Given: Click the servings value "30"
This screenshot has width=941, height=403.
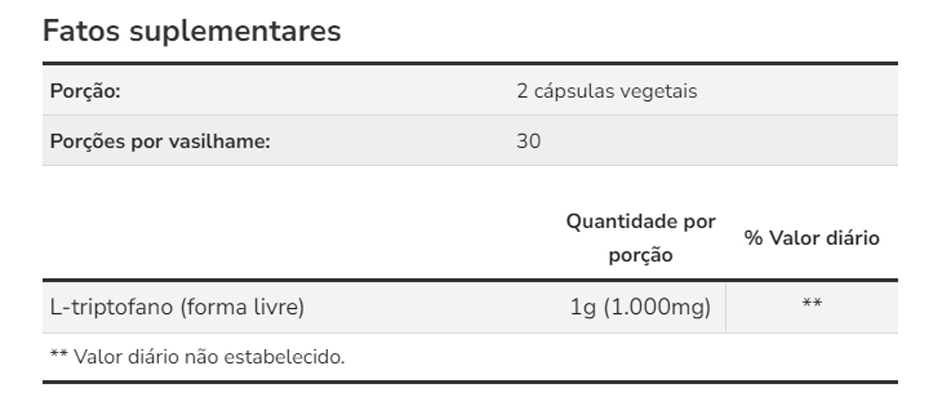Looking at the screenshot, I should (528, 141).
